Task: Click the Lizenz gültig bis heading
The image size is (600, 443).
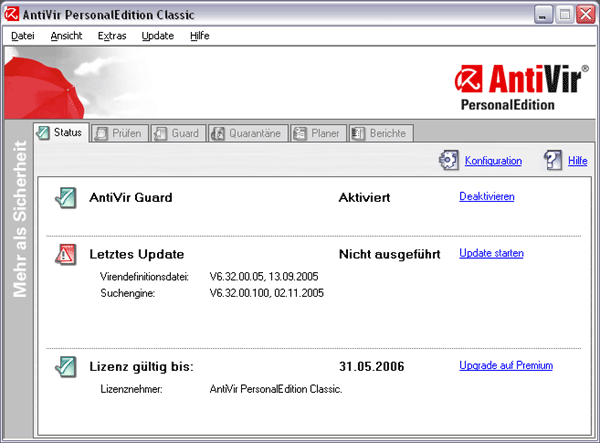Action: point(142,367)
